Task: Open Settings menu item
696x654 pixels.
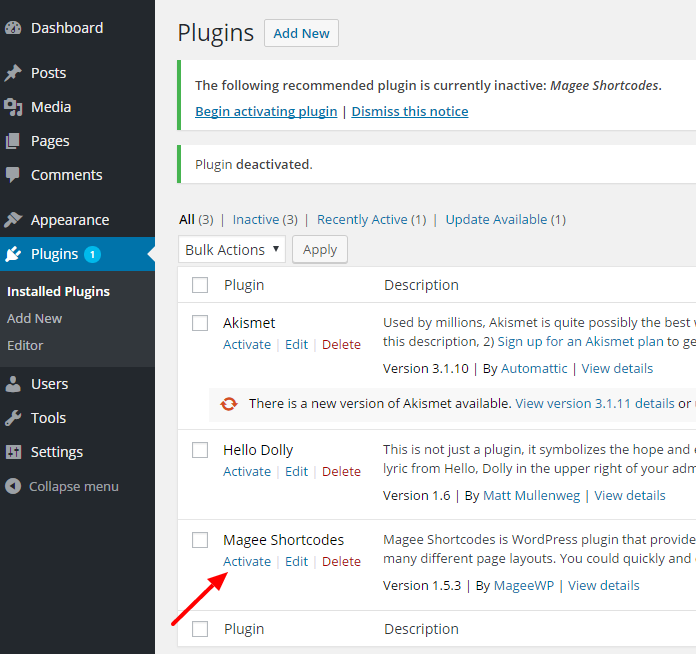Action: [77, 452]
